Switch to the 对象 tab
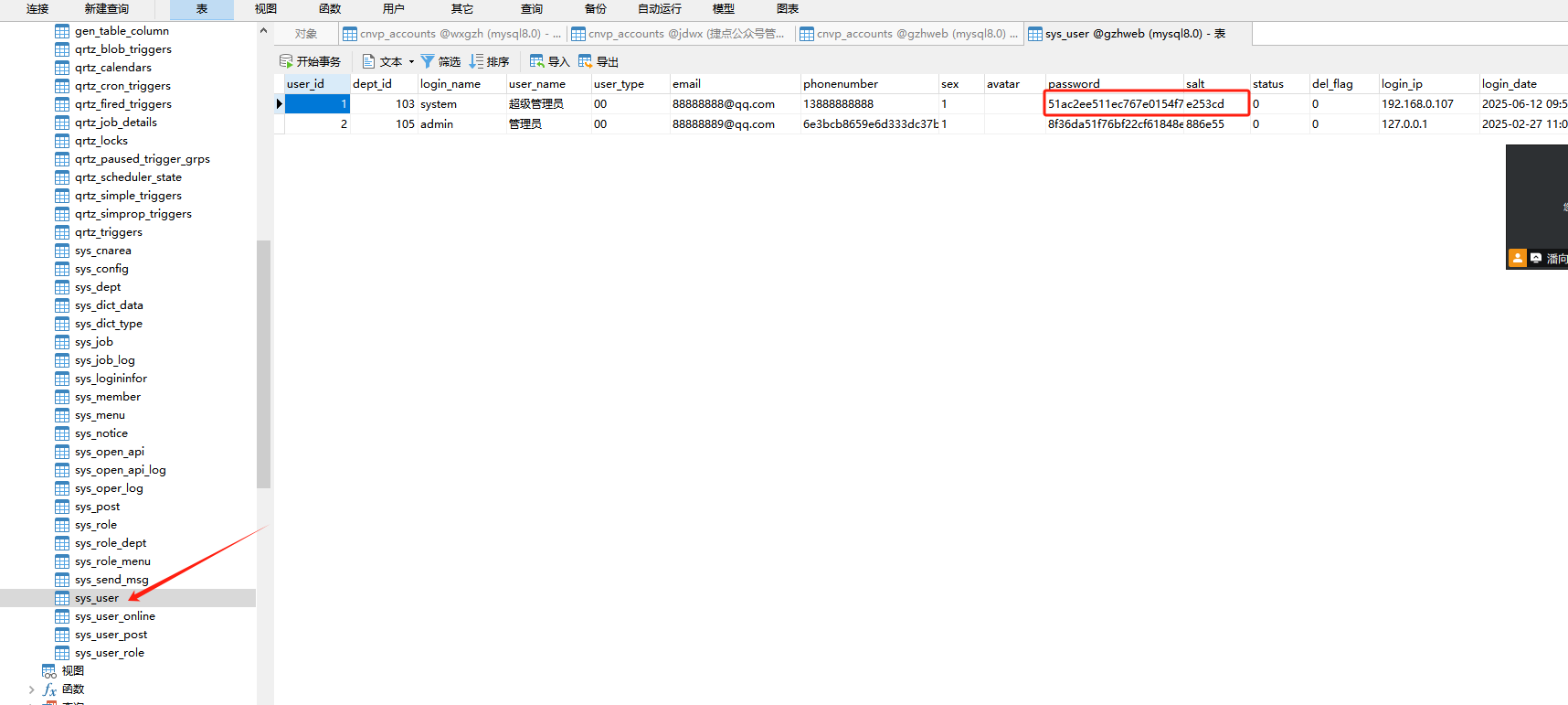Image resolution: width=1568 pixels, height=705 pixels. 306,34
